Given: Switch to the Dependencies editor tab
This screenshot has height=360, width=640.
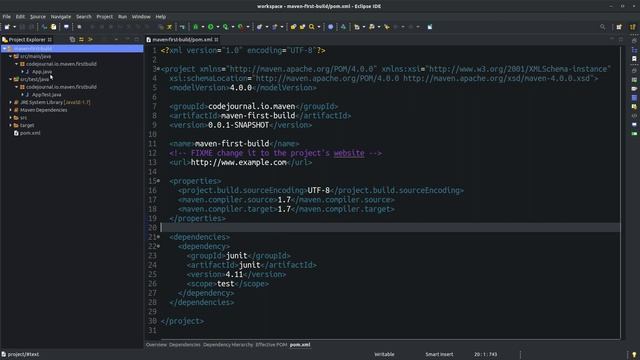Looking at the screenshot, I should point(184,345).
